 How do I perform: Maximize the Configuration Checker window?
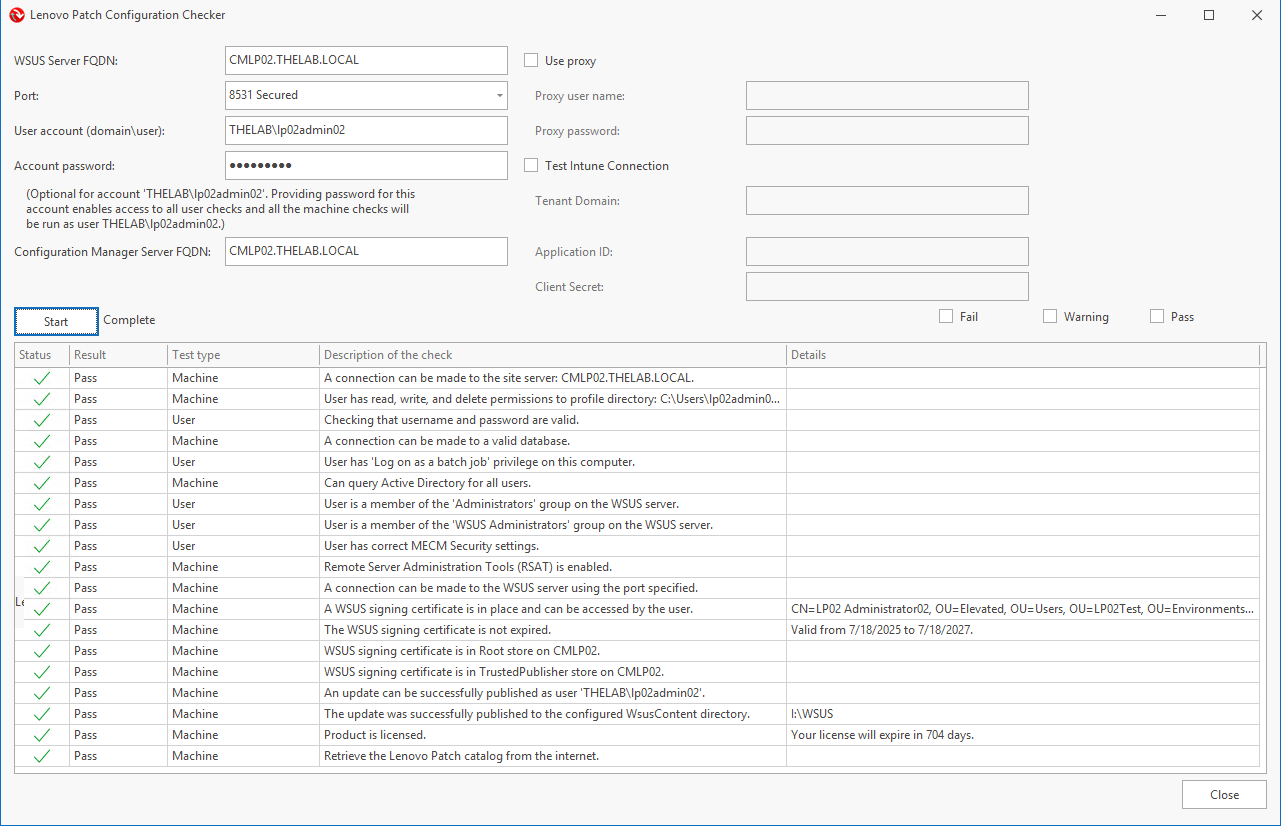(x=1209, y=15)
